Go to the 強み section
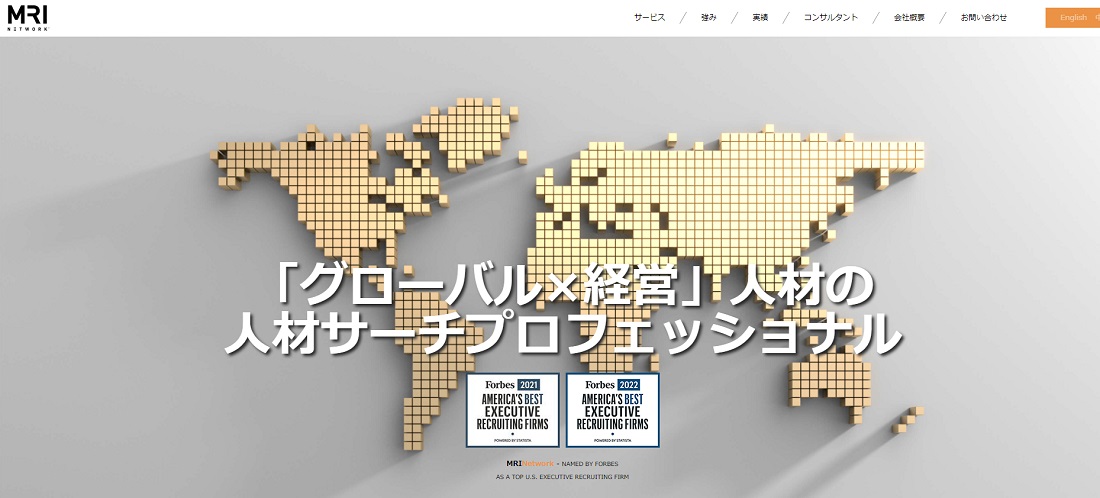 (709, 18)
